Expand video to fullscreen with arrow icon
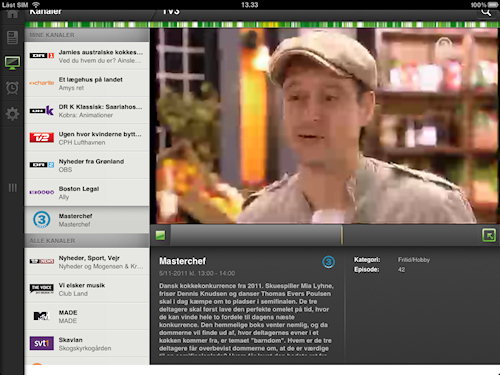 point(489,235)
